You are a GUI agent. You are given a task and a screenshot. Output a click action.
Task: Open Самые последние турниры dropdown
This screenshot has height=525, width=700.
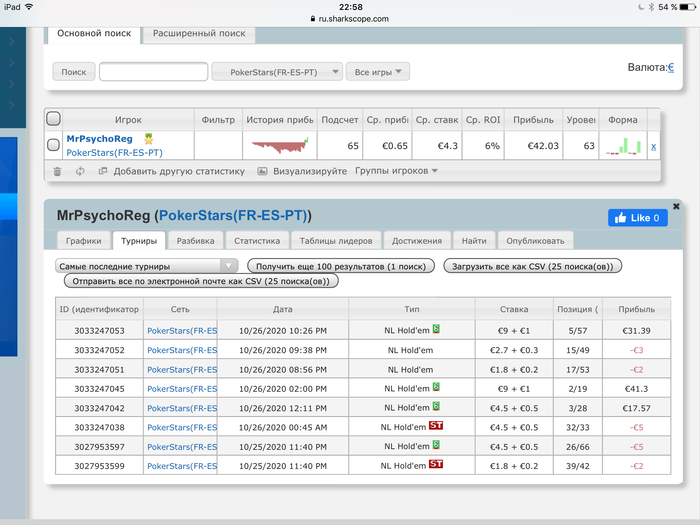(146, 266)
